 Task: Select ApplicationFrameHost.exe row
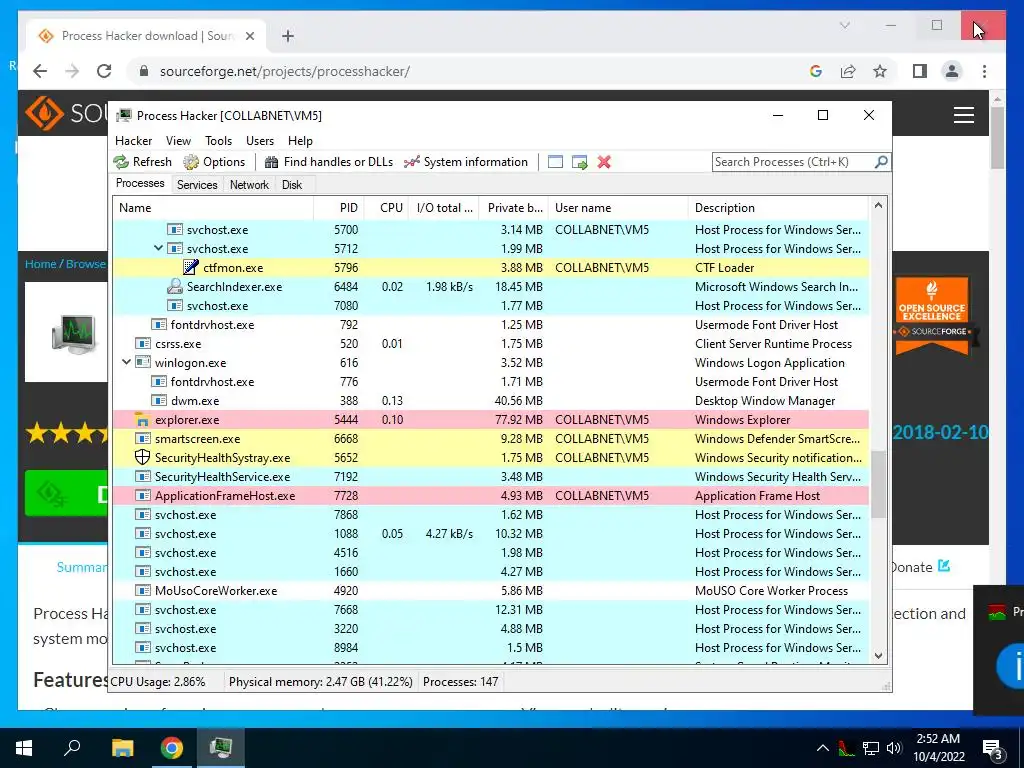coord(491,496)
